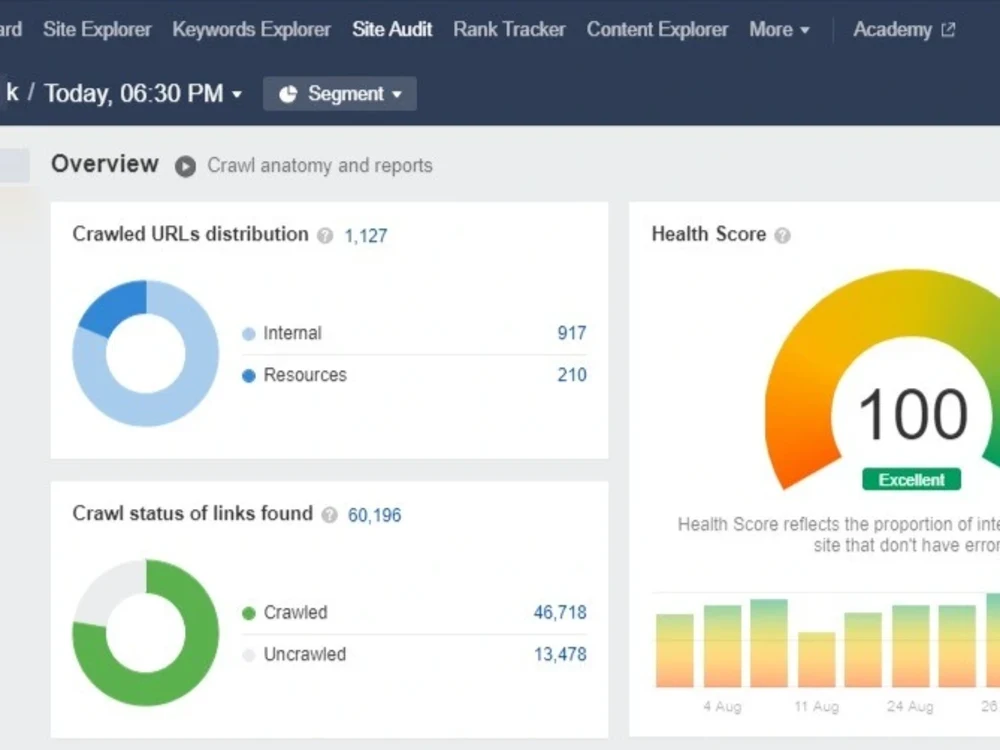Select the 4 Aug bar in history chart

coord(723,646)
